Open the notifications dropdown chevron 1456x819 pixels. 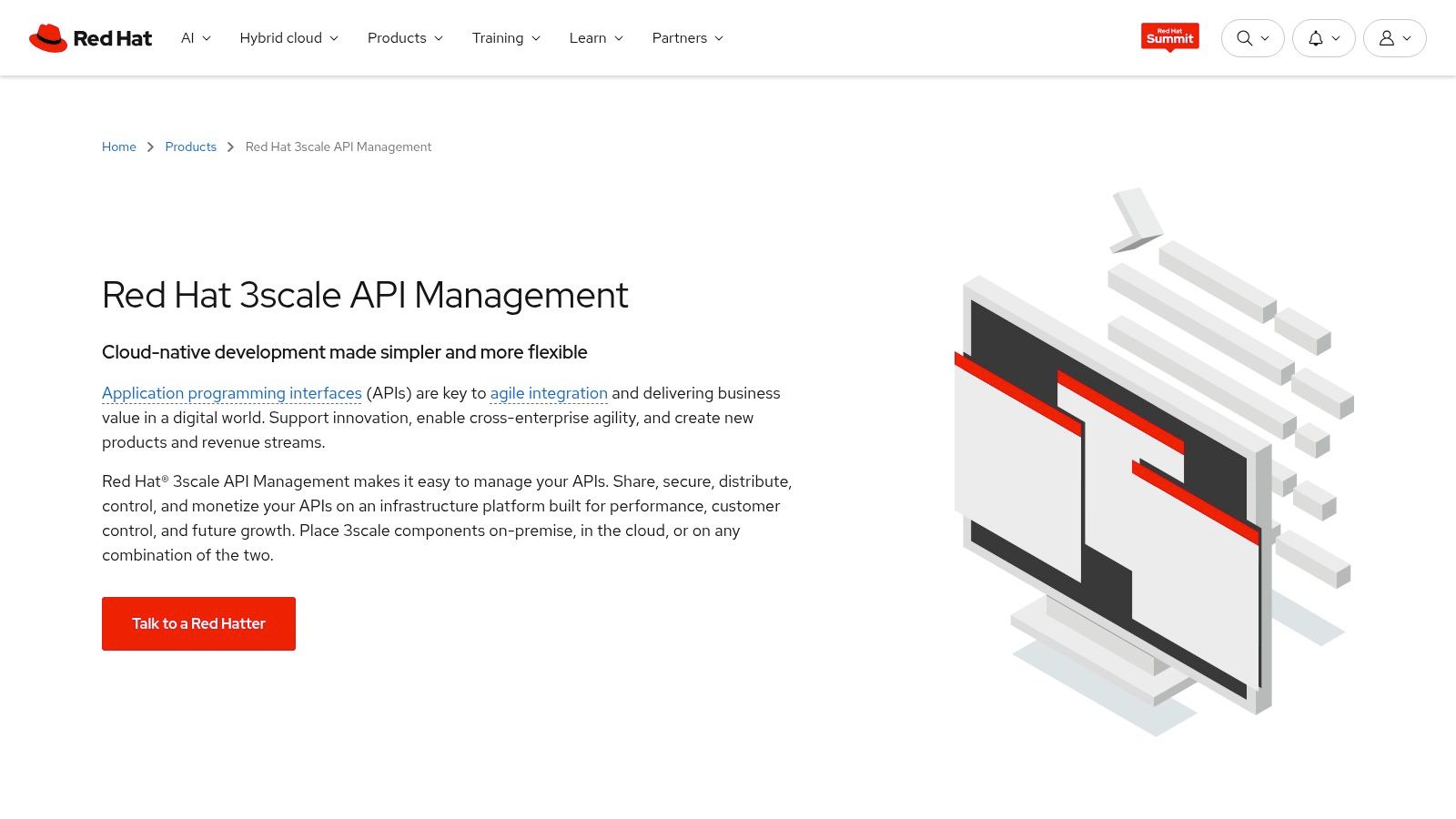(1337, 38)
